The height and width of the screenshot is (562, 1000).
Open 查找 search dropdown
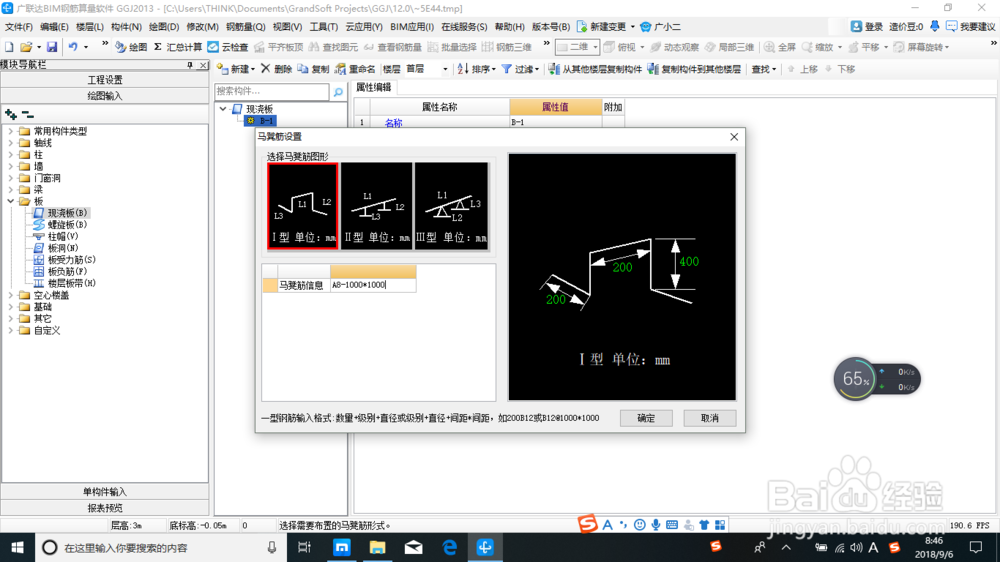pyautogui.click(x=763, y=69)
